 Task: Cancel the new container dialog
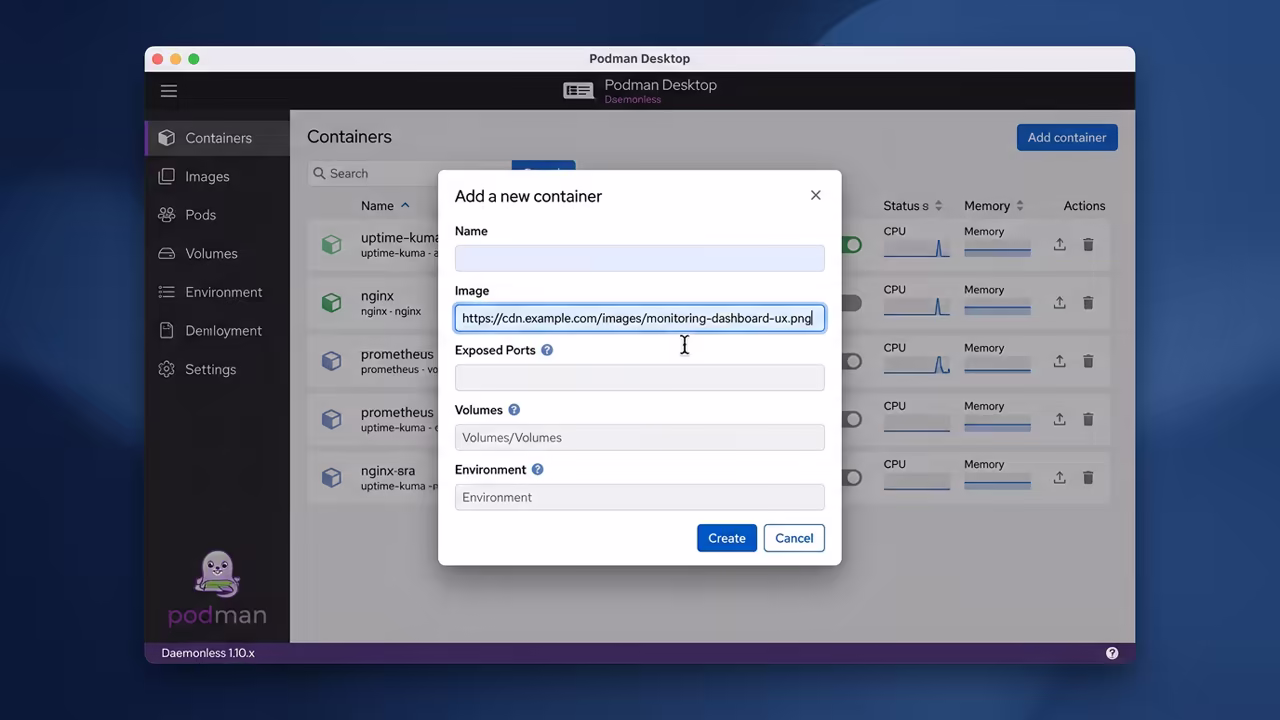coord(794,538)
